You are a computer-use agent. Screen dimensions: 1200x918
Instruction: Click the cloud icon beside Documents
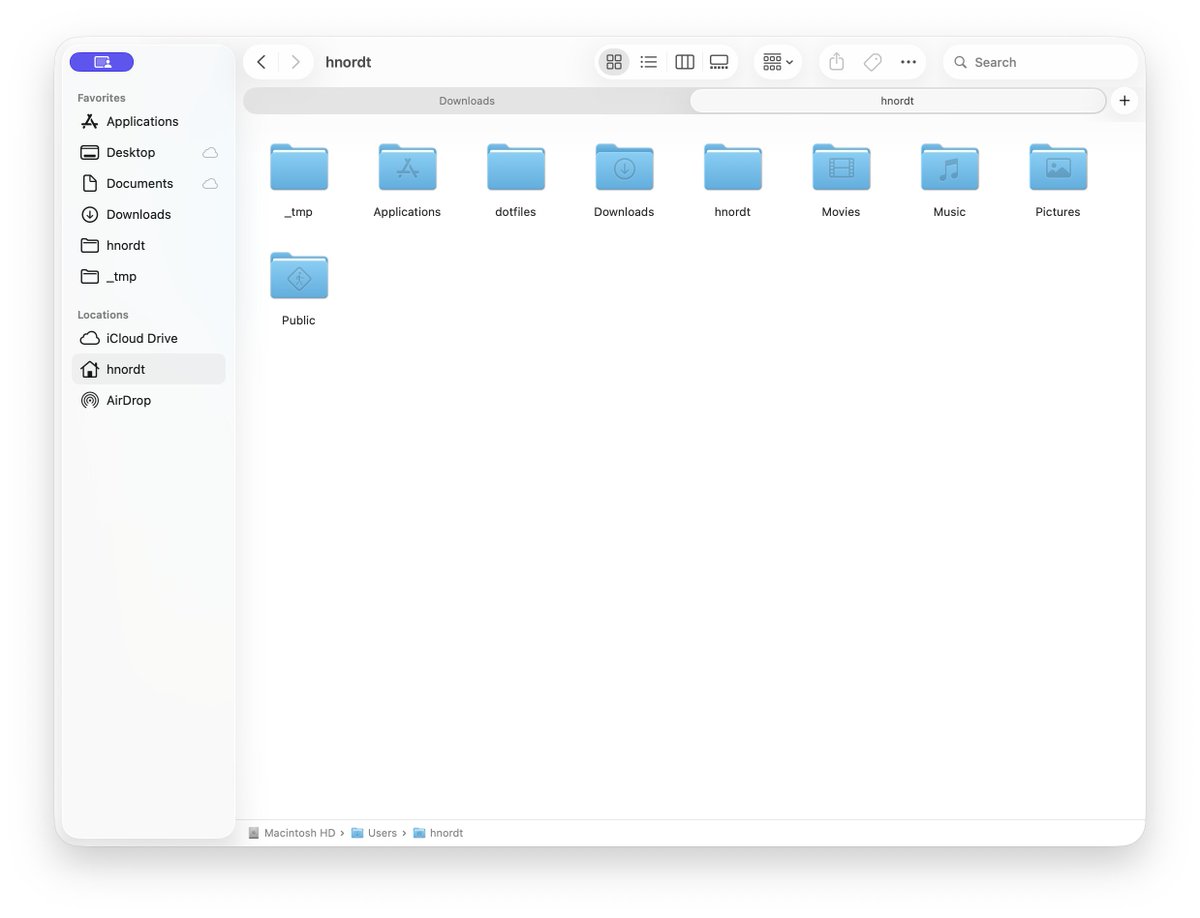[210, 184]
